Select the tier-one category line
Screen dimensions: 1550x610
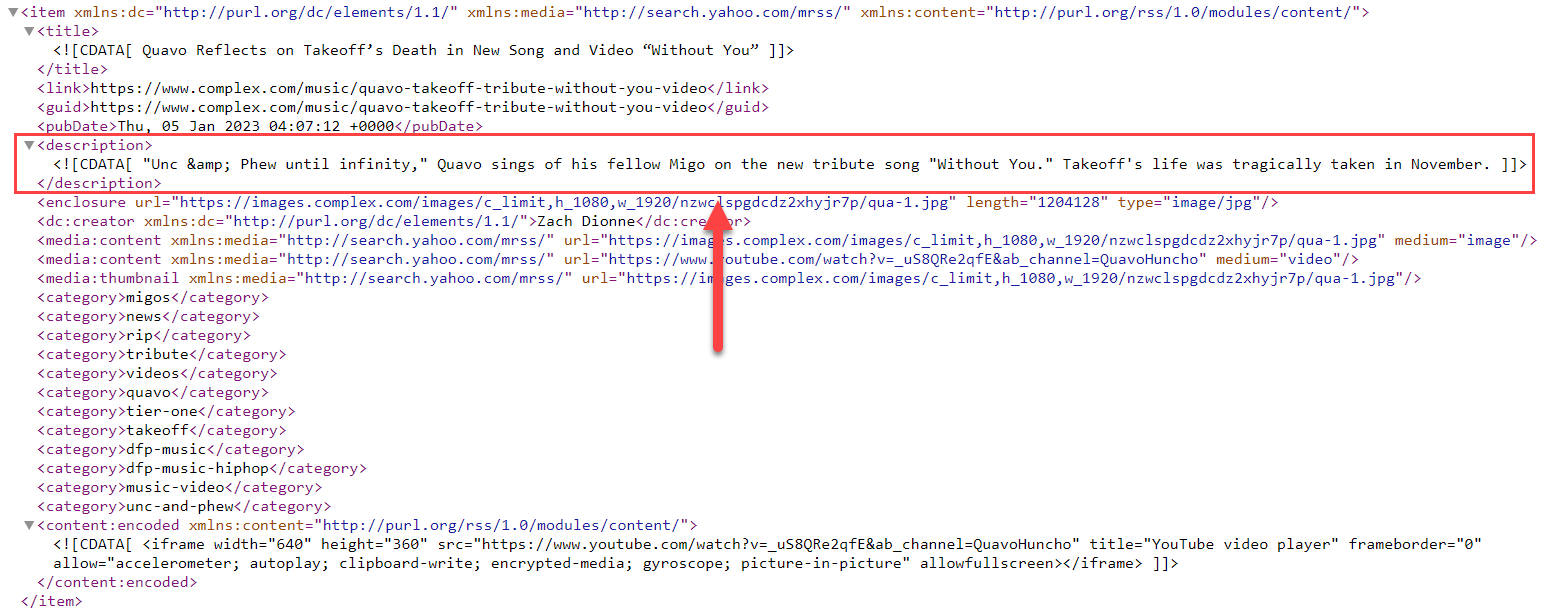[x=166, y=412]
